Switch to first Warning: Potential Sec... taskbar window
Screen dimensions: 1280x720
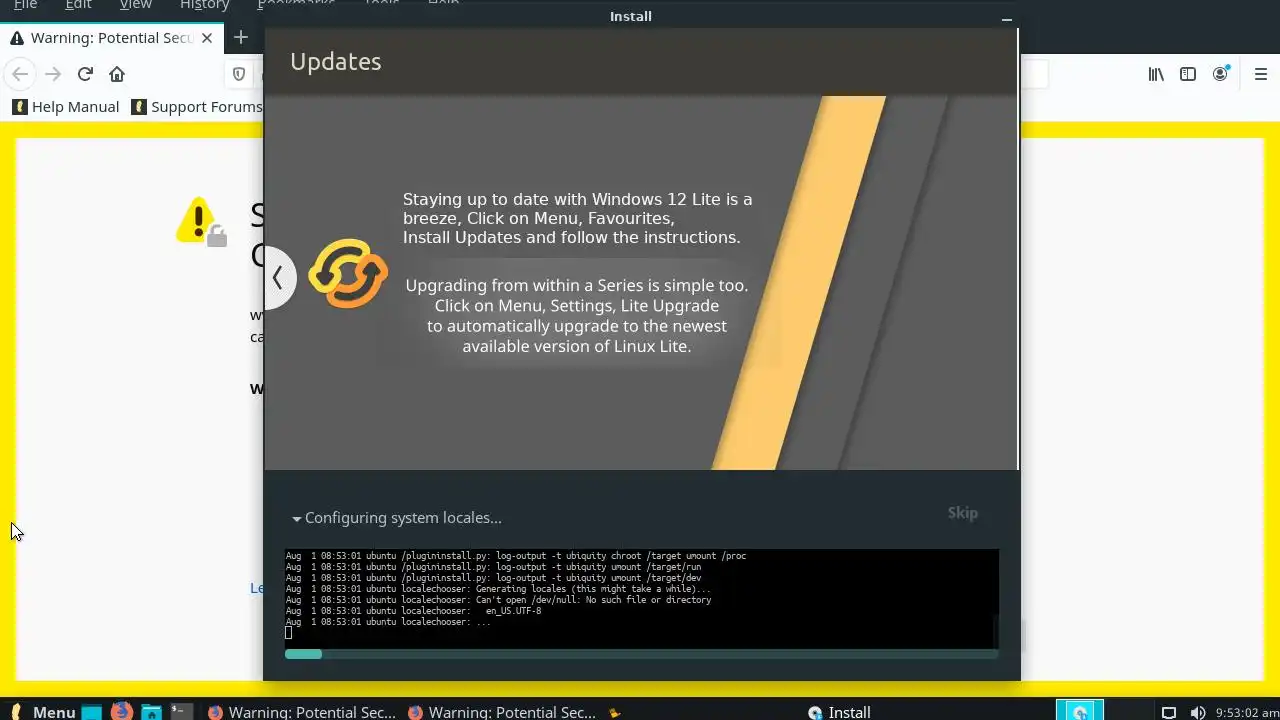click(x=301, y=712)
